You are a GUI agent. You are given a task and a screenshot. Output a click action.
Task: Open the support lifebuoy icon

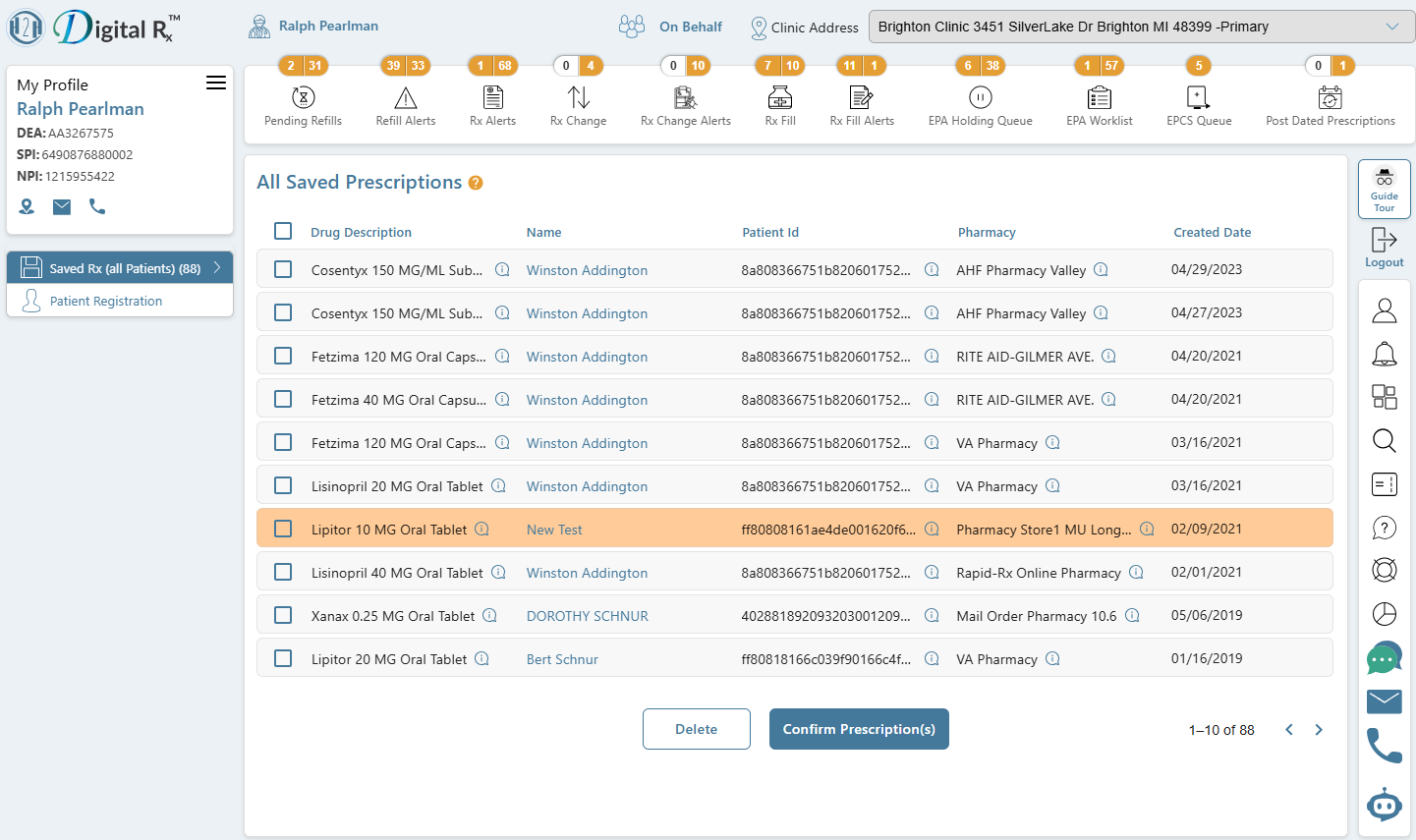(1385, 570)
